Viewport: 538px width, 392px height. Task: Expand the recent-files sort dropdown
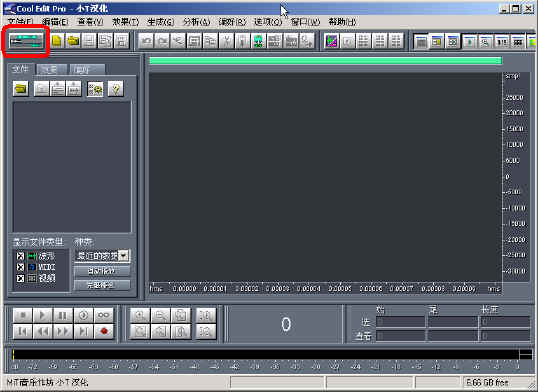click(x=124, y=256)
